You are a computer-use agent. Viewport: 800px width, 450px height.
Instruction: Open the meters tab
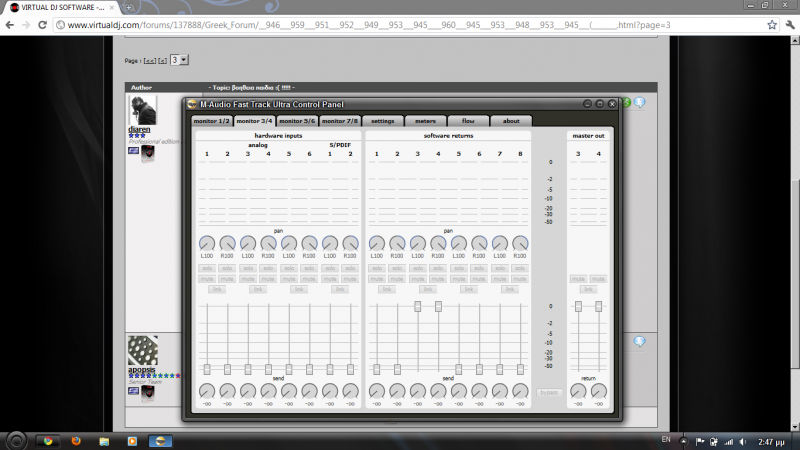(426, 121)
